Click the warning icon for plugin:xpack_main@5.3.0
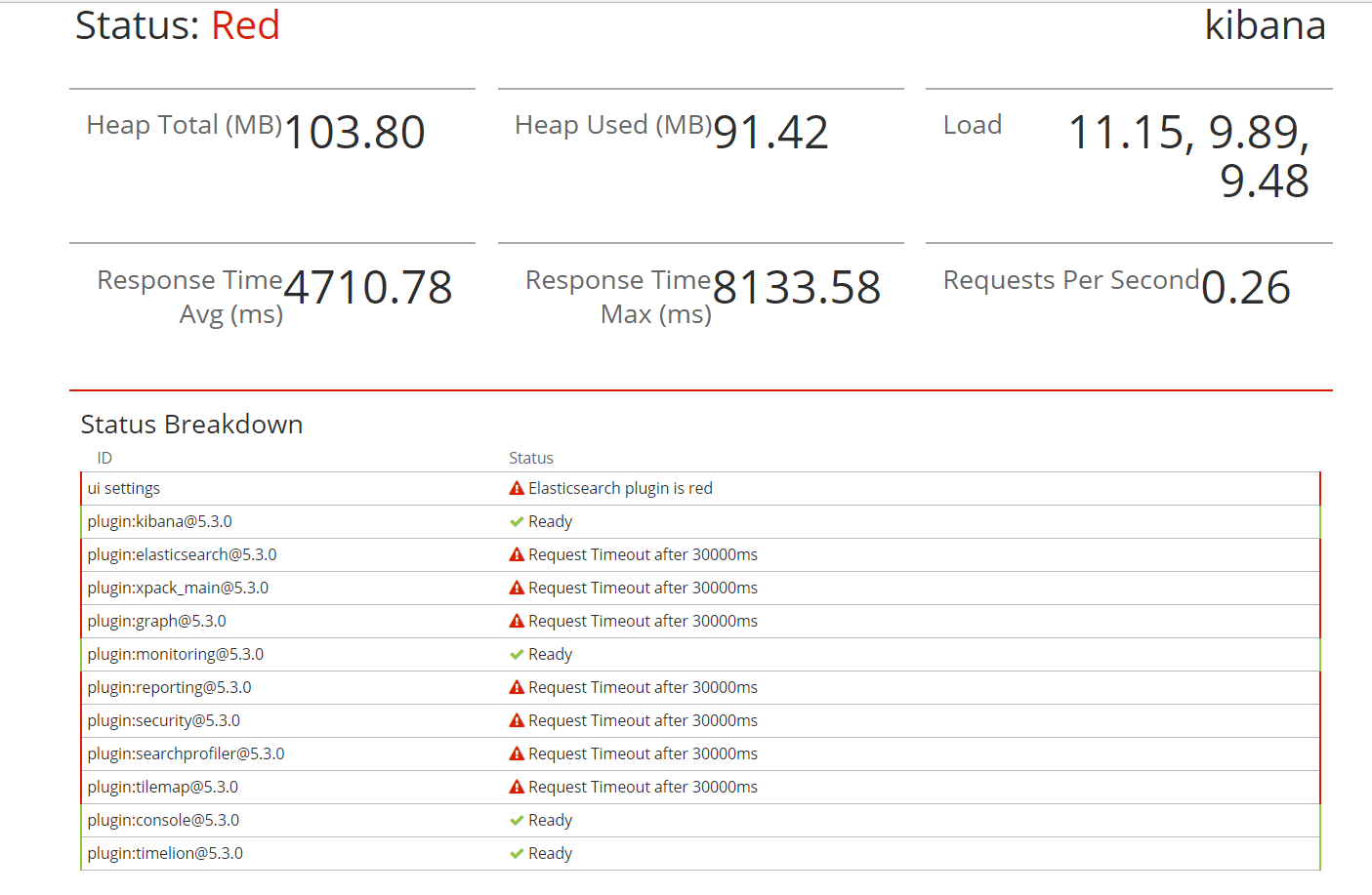The height and width of the screenshot is (895, 1372). pos(517,588)
